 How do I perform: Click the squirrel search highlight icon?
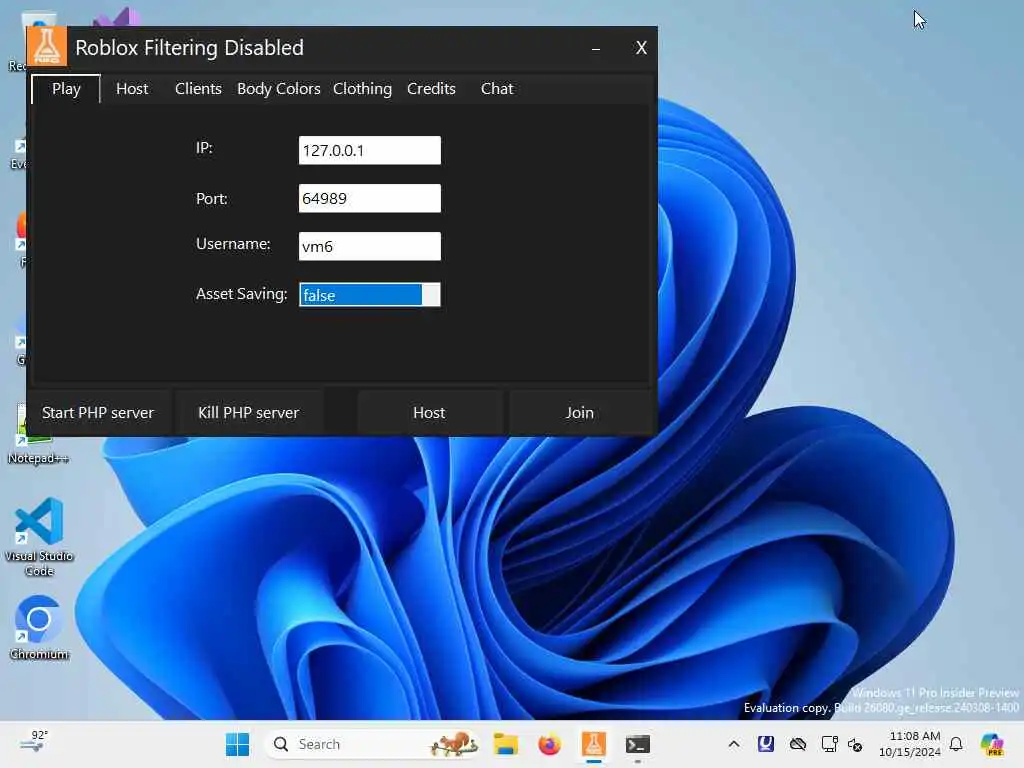(x=455, y=744)
